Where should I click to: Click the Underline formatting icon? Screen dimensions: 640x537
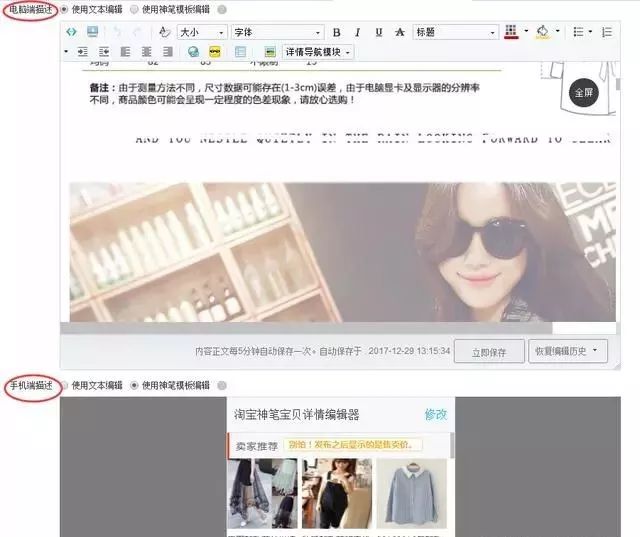click(378, 32)
